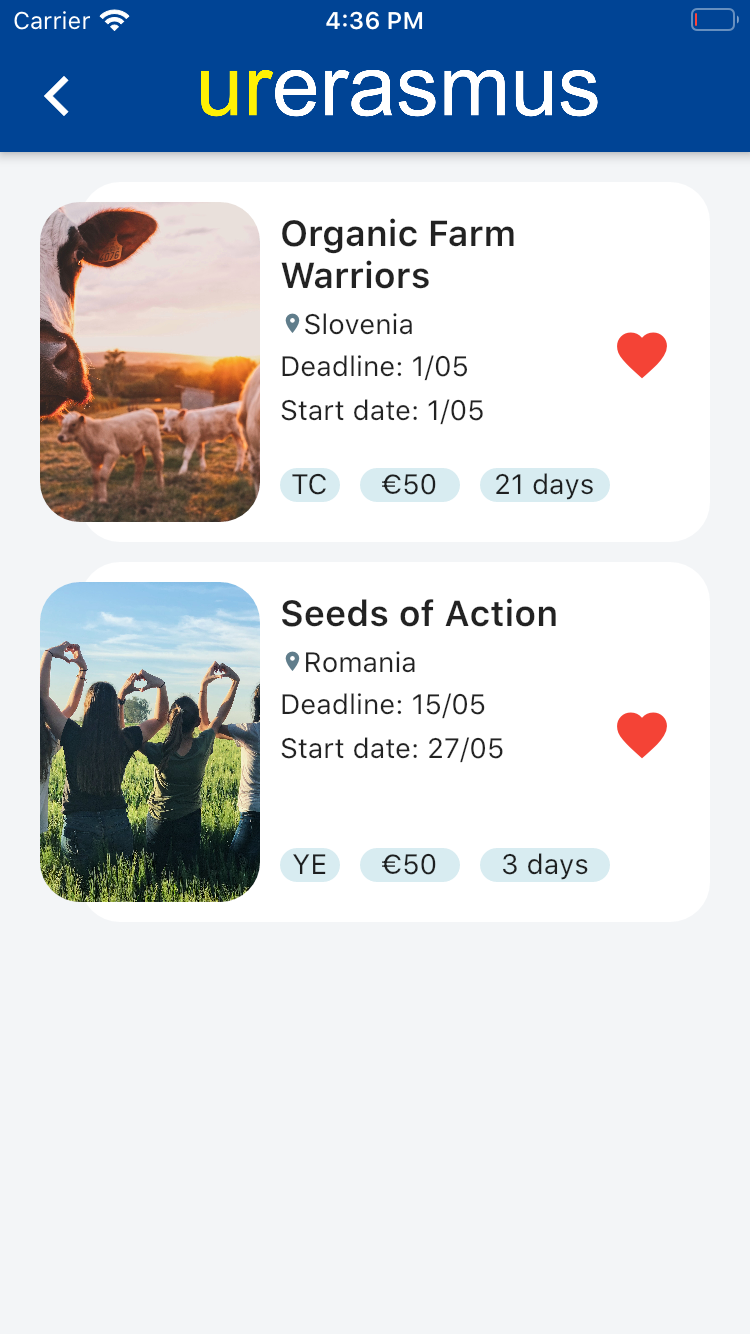This screenshot has height=1334, width=750.
Task: Tap the location pin next to Romania
Action: [292, 661]
